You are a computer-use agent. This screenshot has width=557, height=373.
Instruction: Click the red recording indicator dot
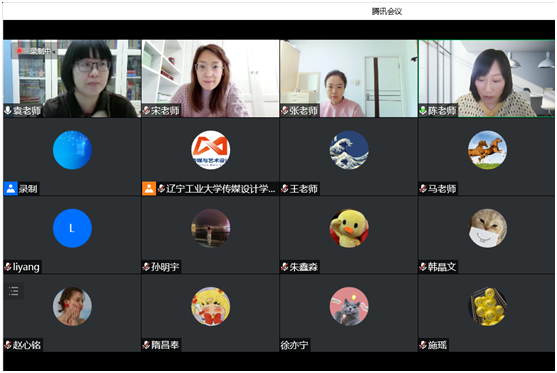point(19,51)
